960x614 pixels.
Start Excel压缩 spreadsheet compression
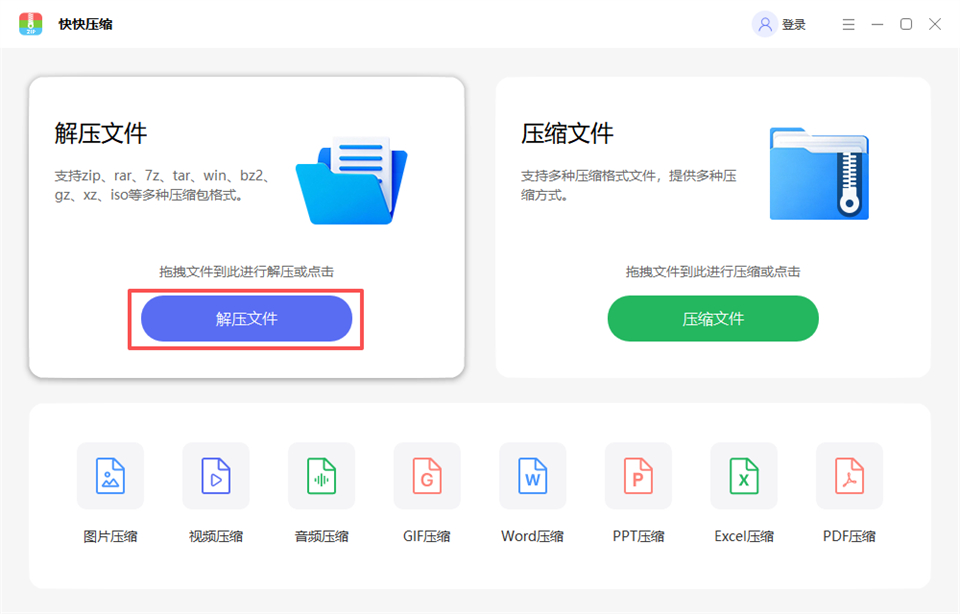[x=743, y=476]
